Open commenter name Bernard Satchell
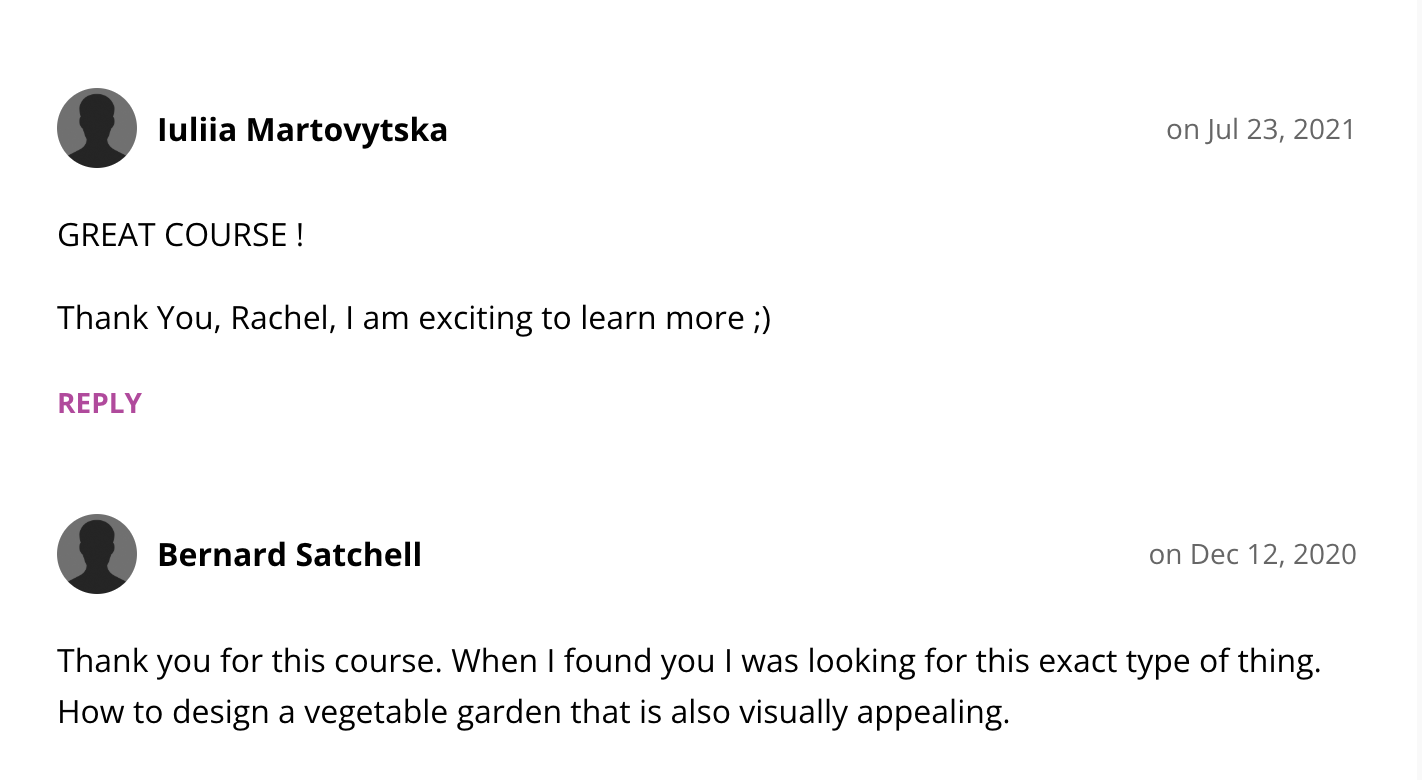Screen dimensions: 1422x780 290,555
